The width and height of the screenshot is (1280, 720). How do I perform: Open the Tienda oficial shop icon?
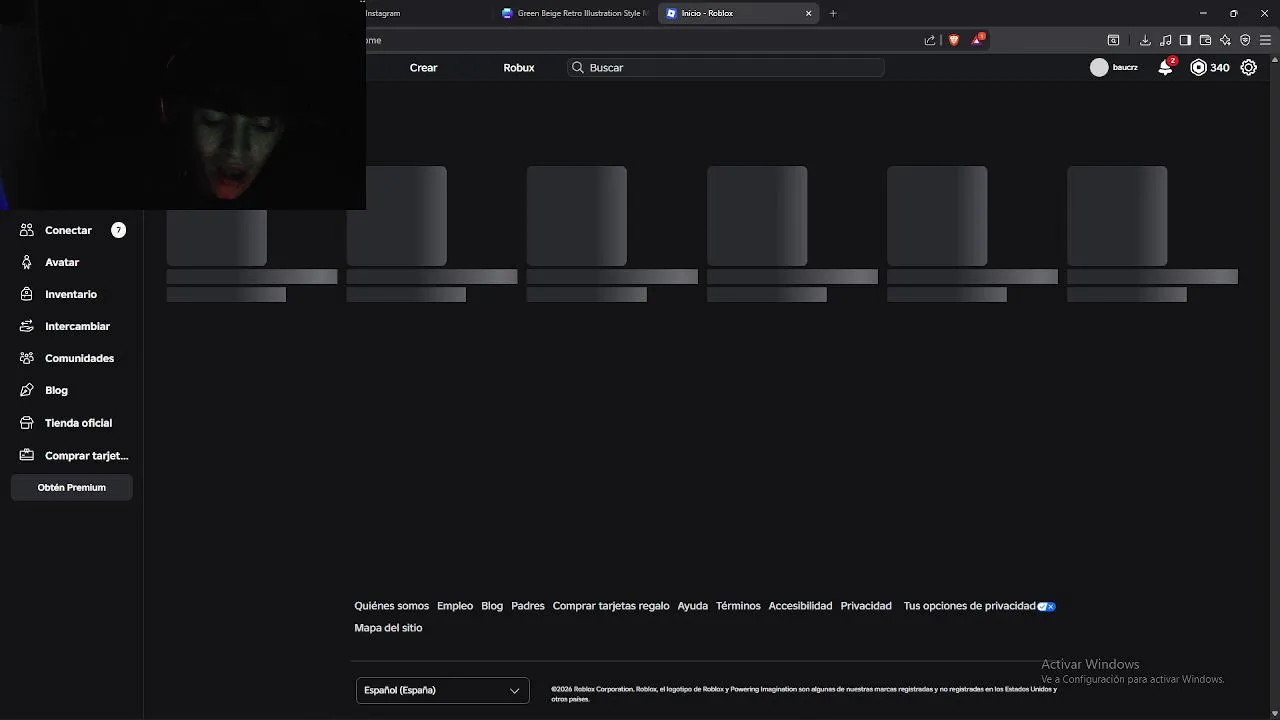click(27, 423)
